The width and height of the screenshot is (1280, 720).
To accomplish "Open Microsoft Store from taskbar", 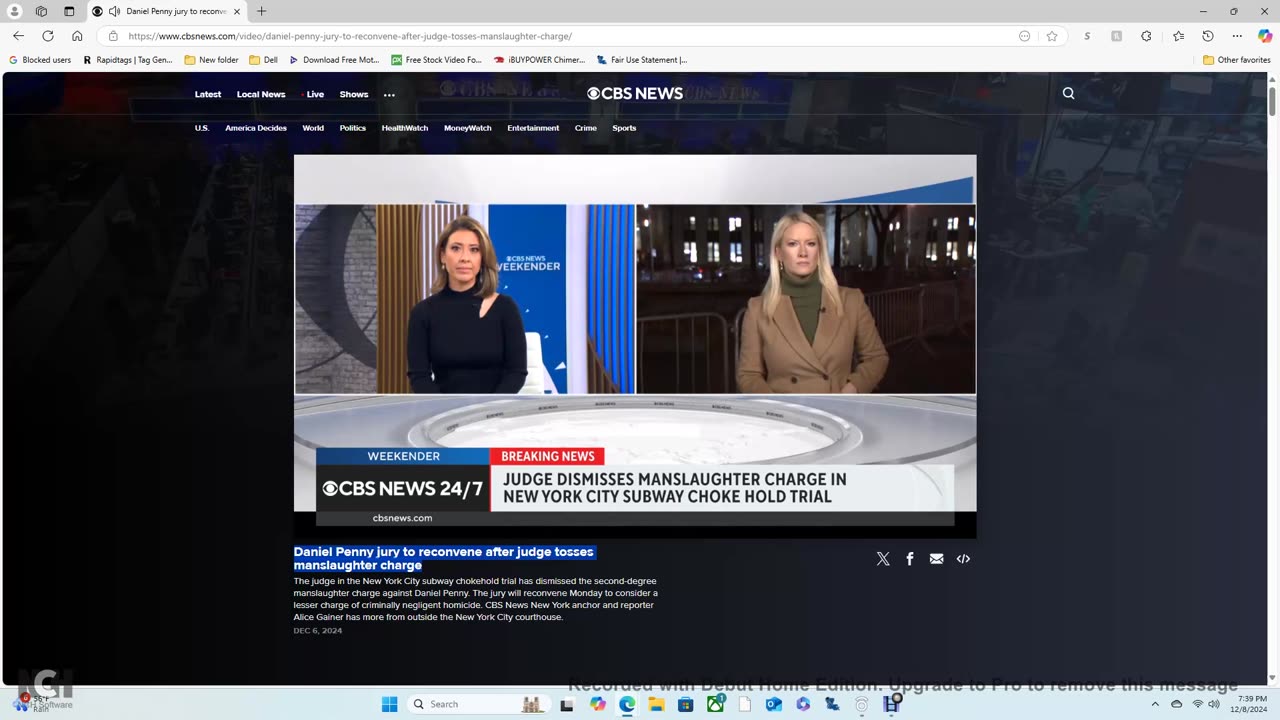I will (x=685, y=704).
